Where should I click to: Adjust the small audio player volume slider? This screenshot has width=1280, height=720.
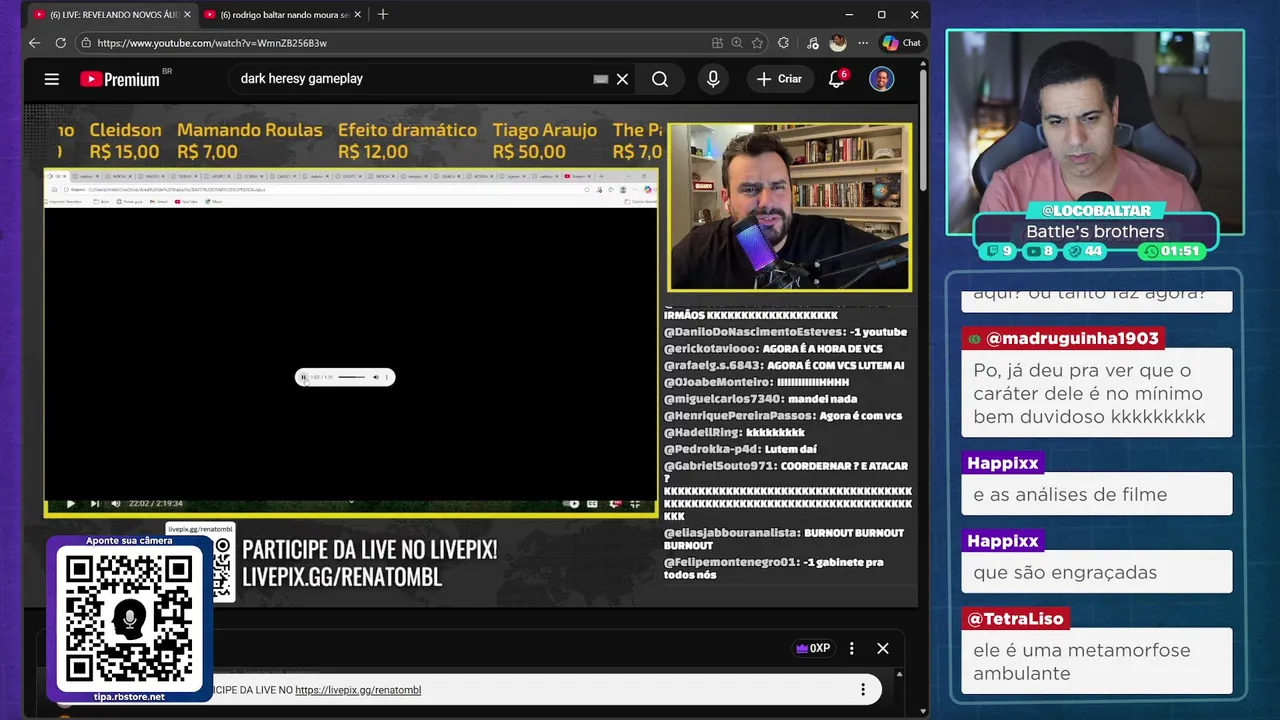pos(352,377)
